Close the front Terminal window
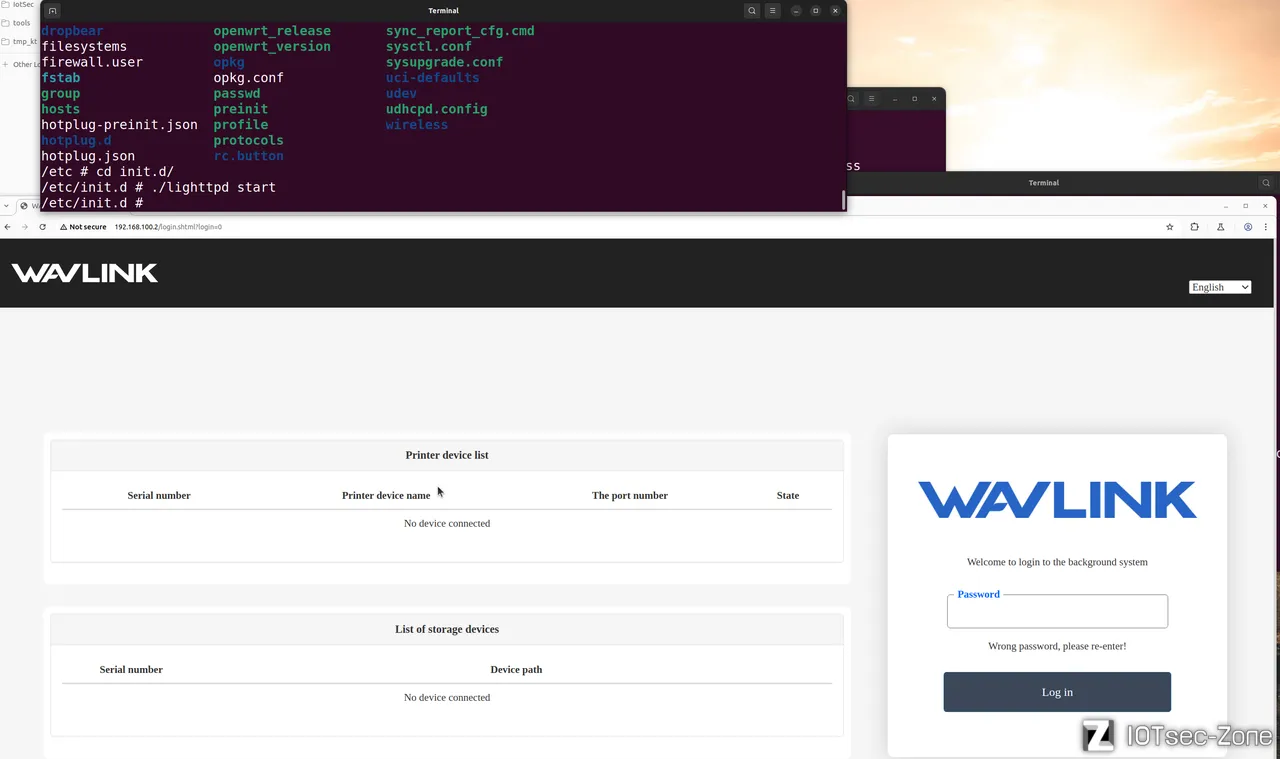Screen dimensions: 1280x759 (x=835, y=11)
